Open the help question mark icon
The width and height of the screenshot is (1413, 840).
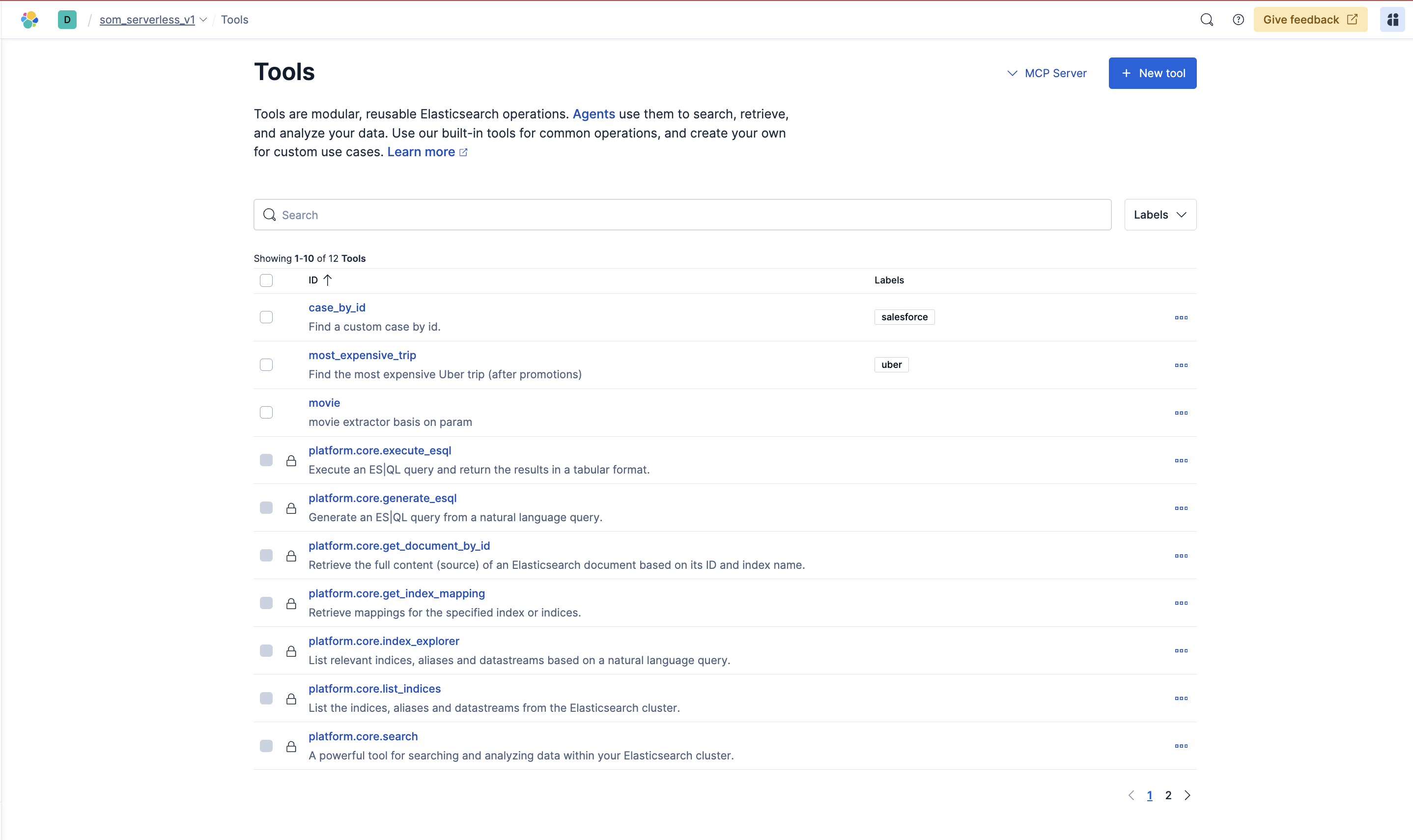[1238, 19]
